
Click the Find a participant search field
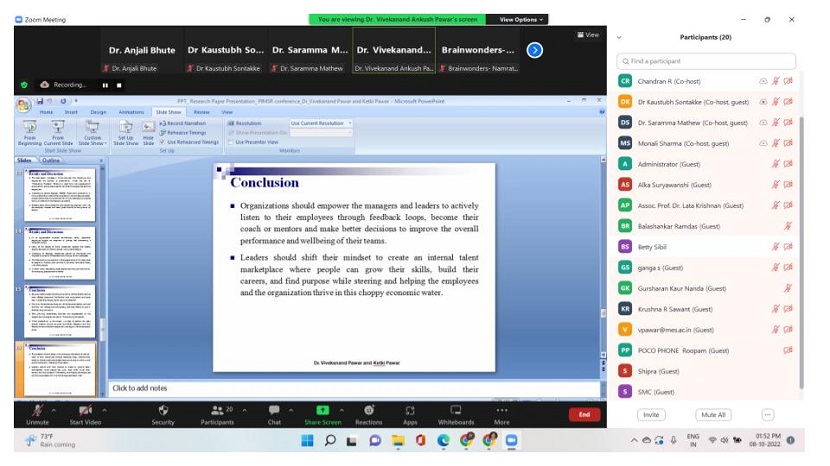(x=706, y=61)
